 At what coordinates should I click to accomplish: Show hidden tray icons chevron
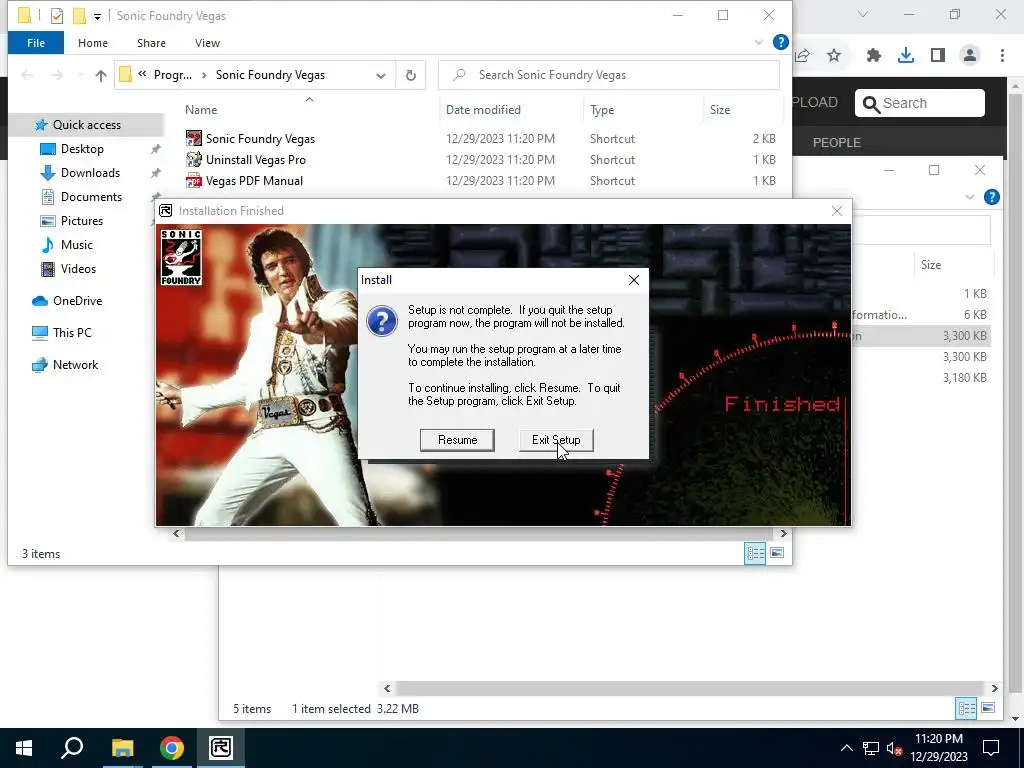(x=846, y=748)
